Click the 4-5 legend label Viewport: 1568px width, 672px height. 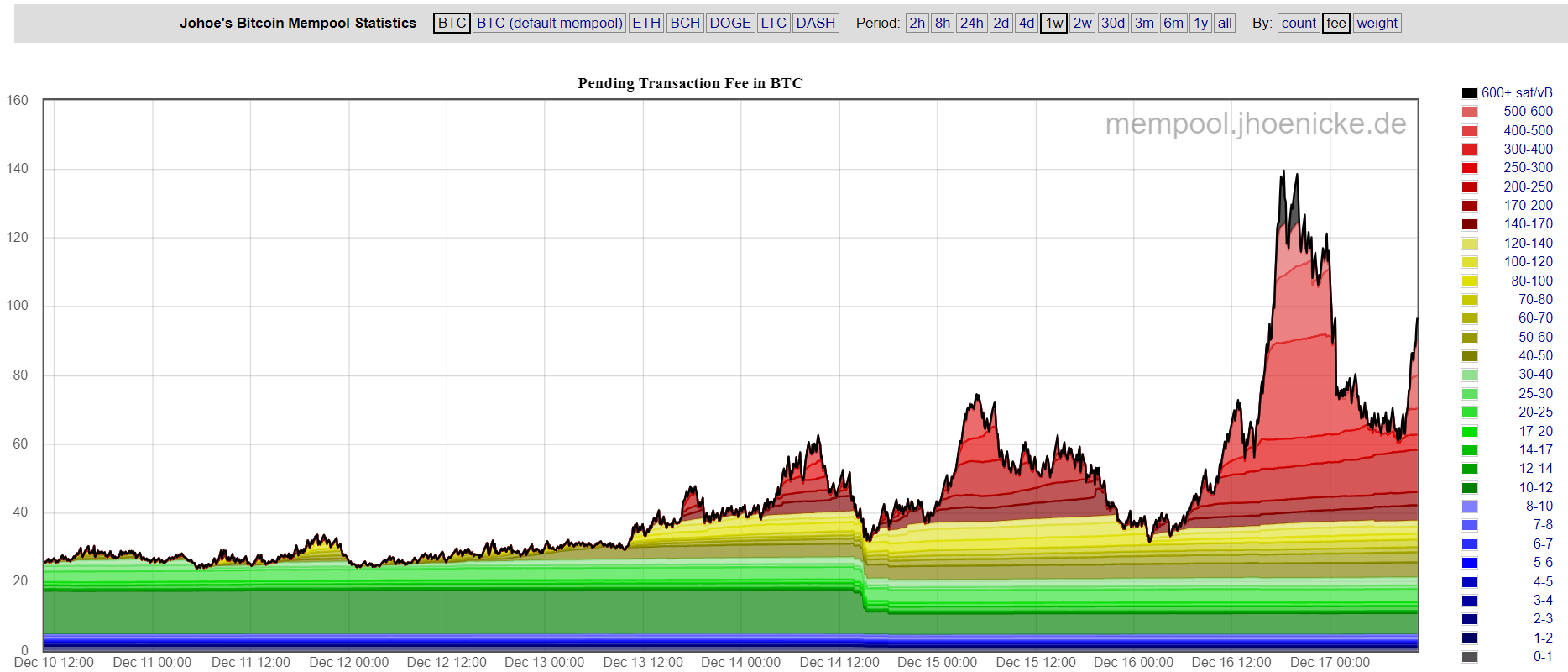[x=1543, y=581]
